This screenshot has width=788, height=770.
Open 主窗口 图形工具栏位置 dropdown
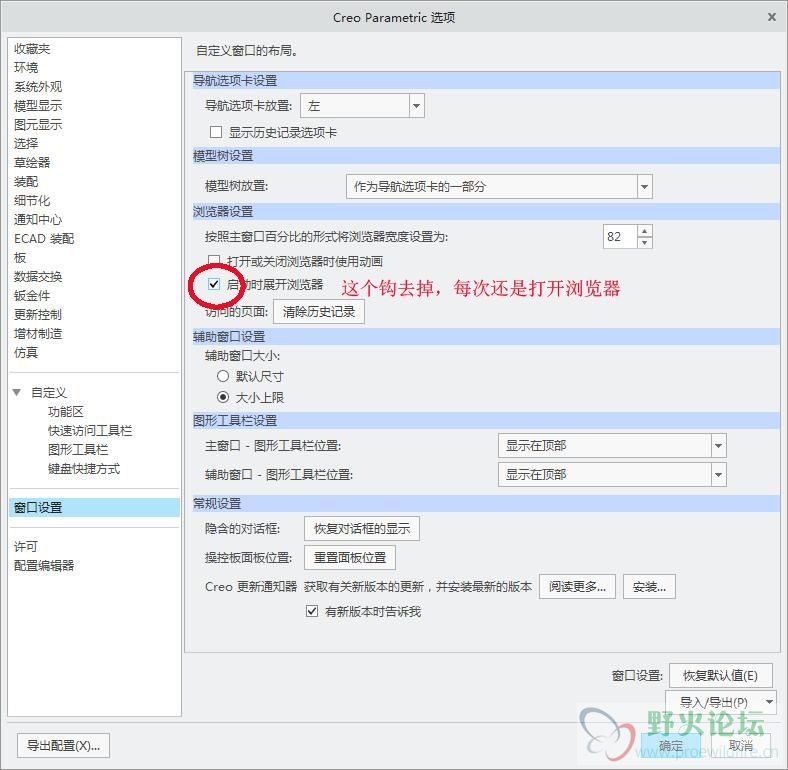(x=612, y=446)
